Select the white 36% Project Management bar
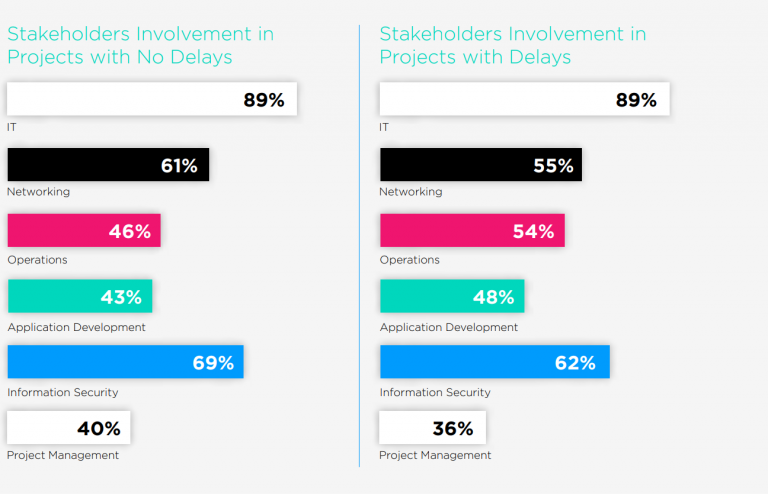The image size is (768, 495). point(432,428)
